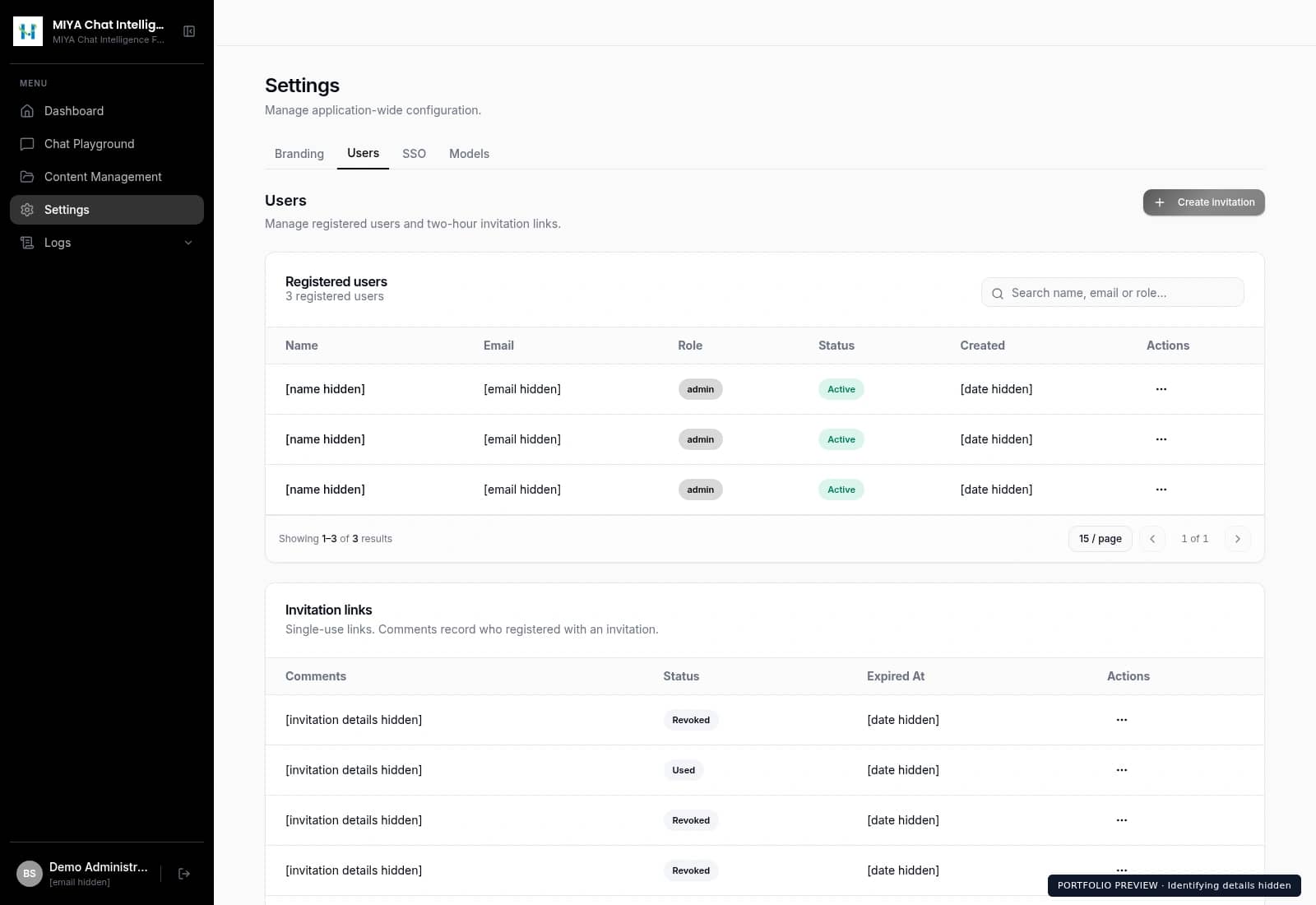Switch to the Branding tab

pyautogui.click(x=299, y=154)
